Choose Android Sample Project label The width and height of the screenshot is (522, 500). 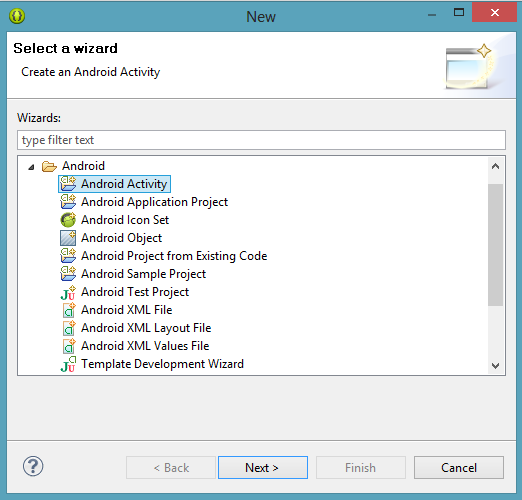pos(144,274)
